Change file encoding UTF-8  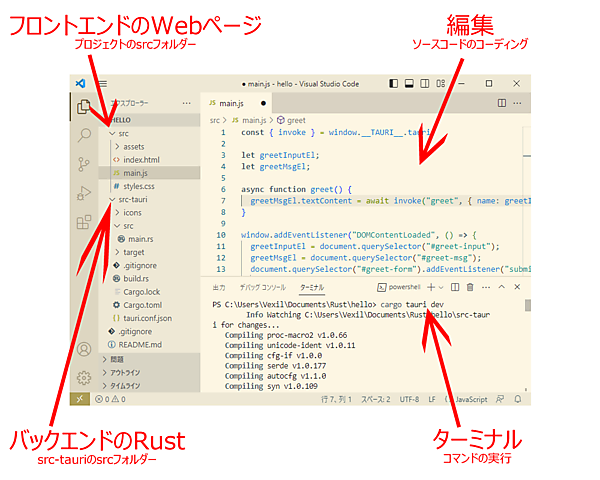[x=409, y=399]
